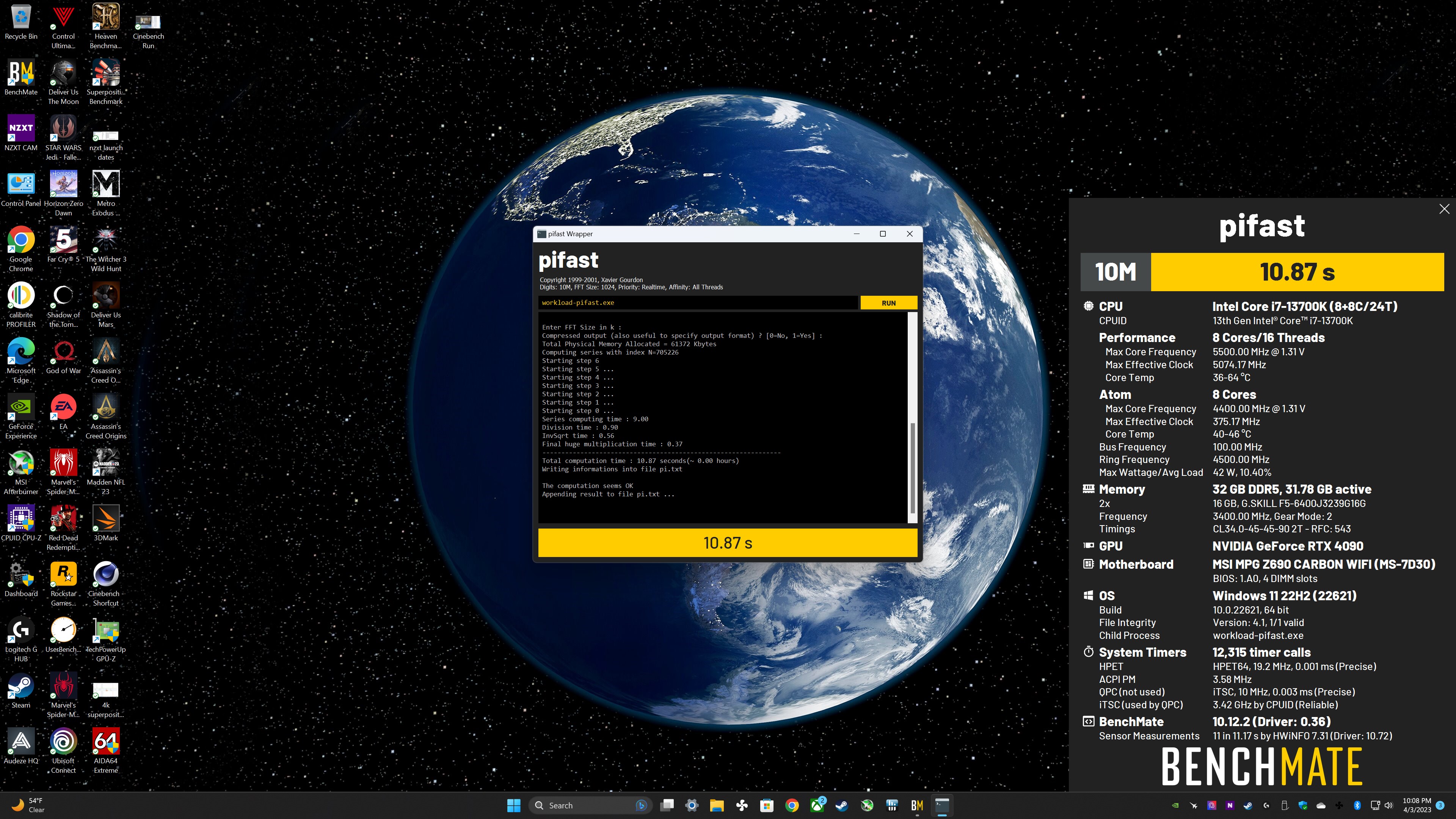
Task: Click the workload-pifast.exe path field
Action: point(698,303)
